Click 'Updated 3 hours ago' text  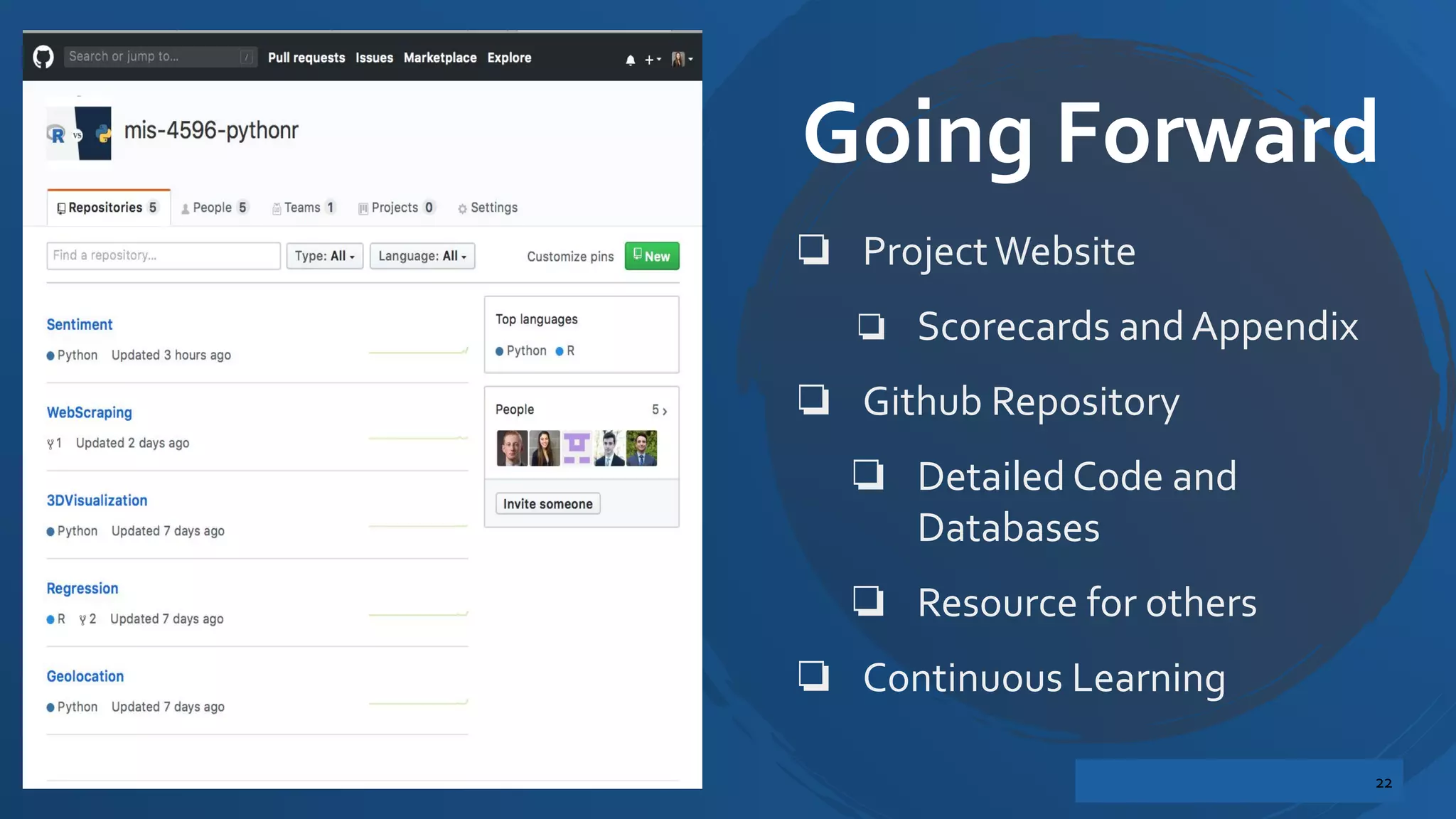click(171, 355)
